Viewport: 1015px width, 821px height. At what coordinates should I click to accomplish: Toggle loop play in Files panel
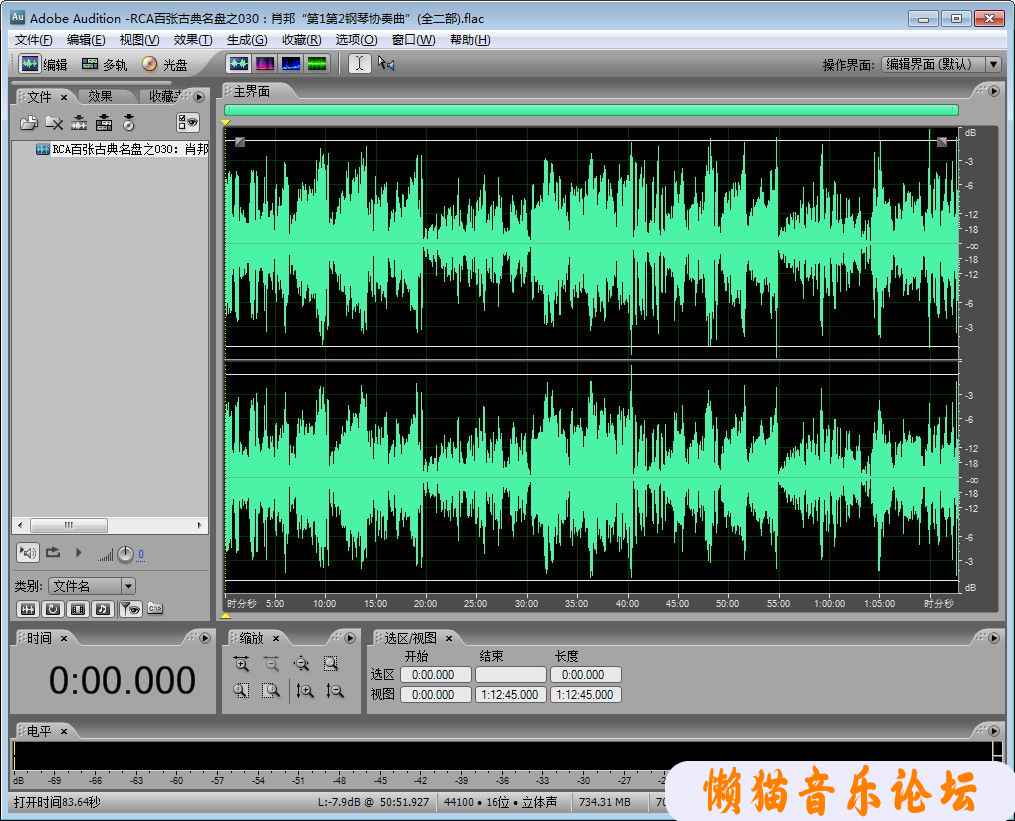pyautogui.click(x=53, y=553)
